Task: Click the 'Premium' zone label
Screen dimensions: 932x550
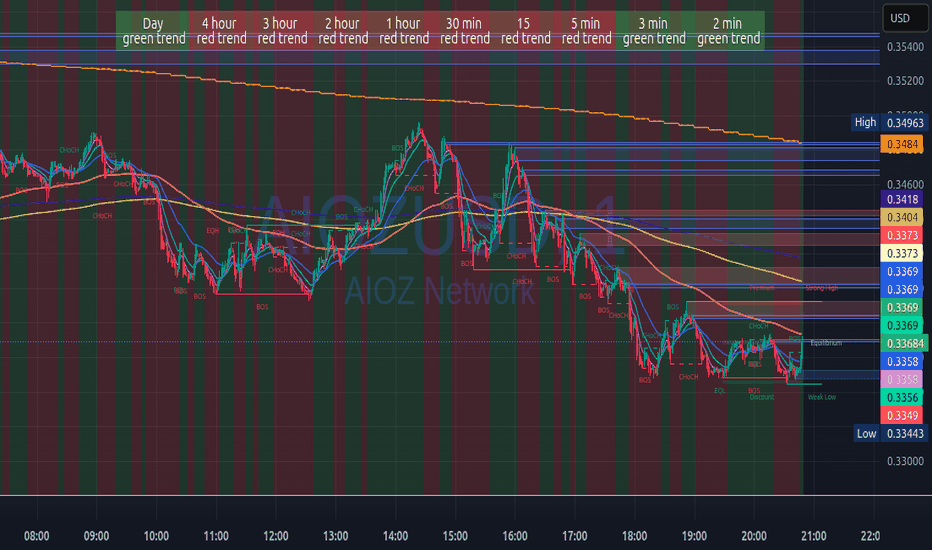Action: [x=762, y=288]
